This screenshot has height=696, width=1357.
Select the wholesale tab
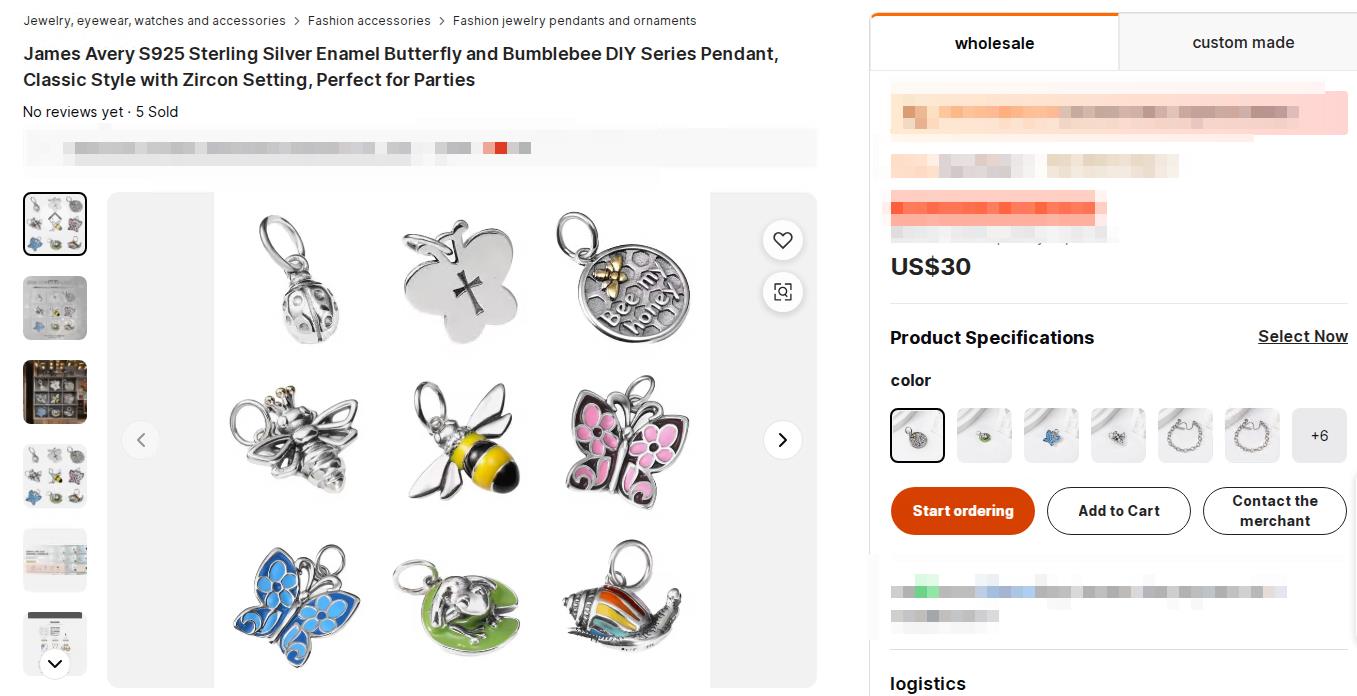point(994,43)
